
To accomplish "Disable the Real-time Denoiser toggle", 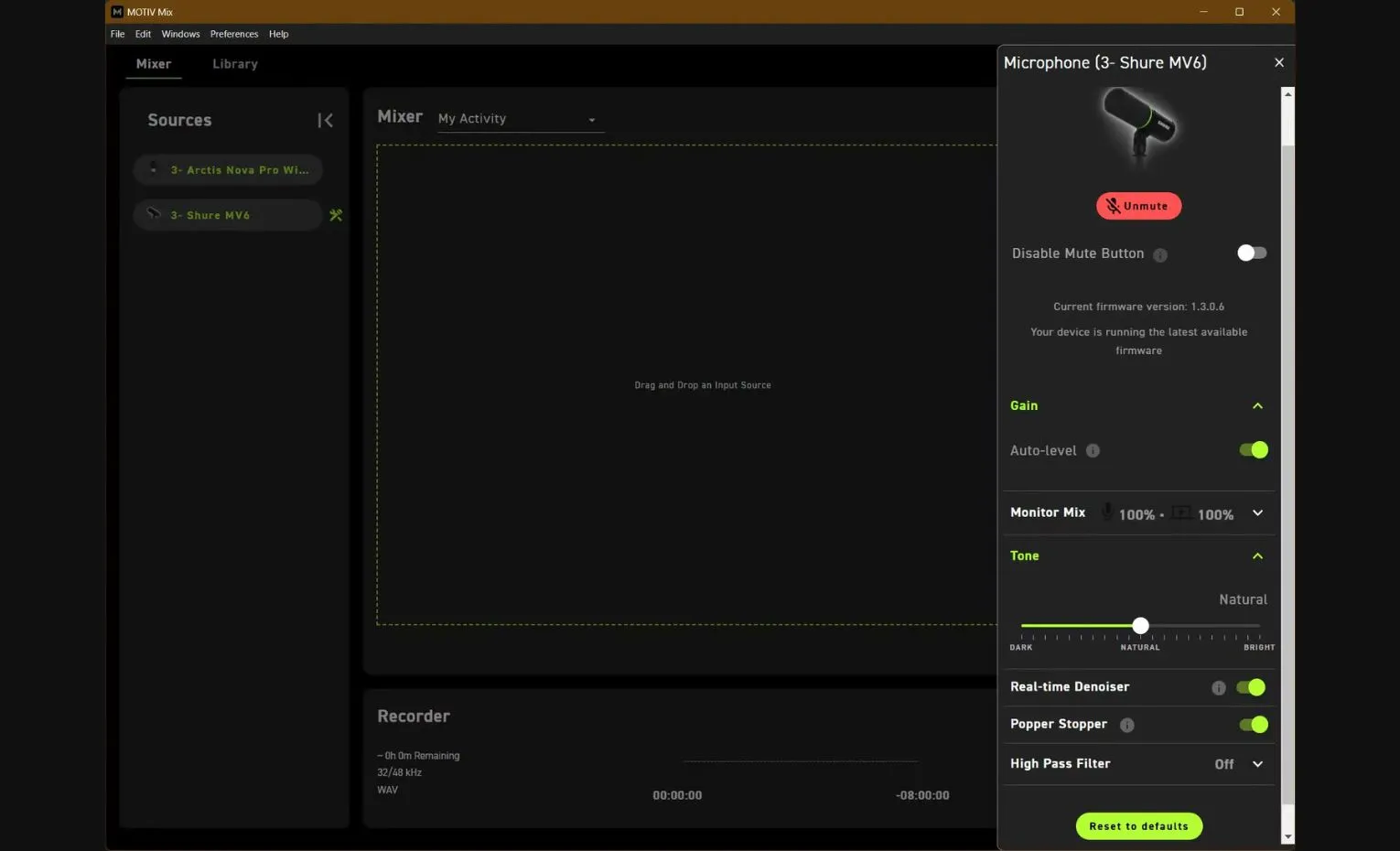I will (x=1251, y=687).
